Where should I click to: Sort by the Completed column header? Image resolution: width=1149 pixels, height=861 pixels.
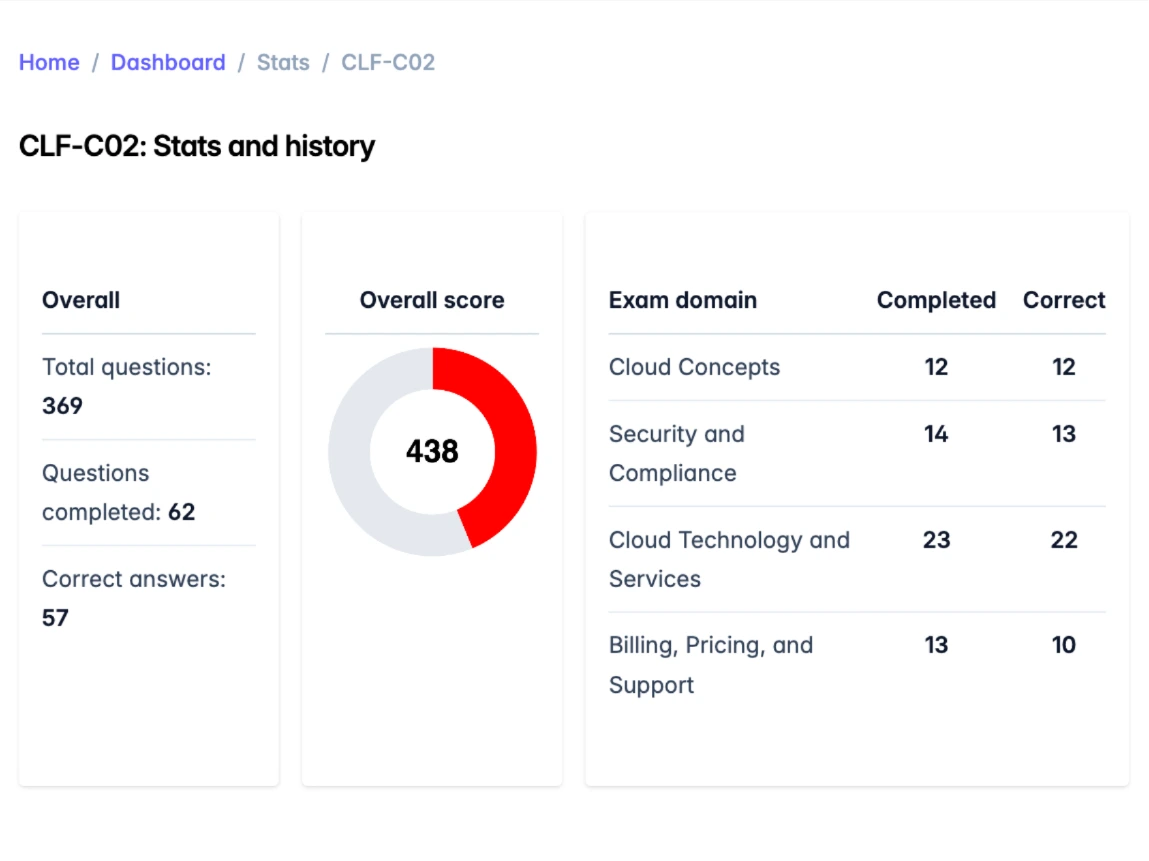(x=936, y=300)
